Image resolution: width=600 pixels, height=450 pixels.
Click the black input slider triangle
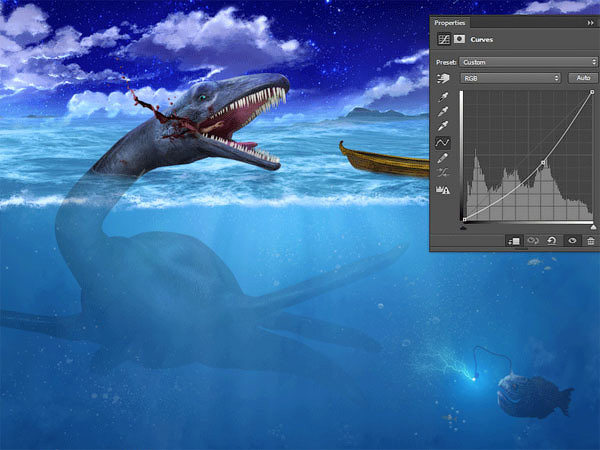pyautogui.click(x=463, y=228)
